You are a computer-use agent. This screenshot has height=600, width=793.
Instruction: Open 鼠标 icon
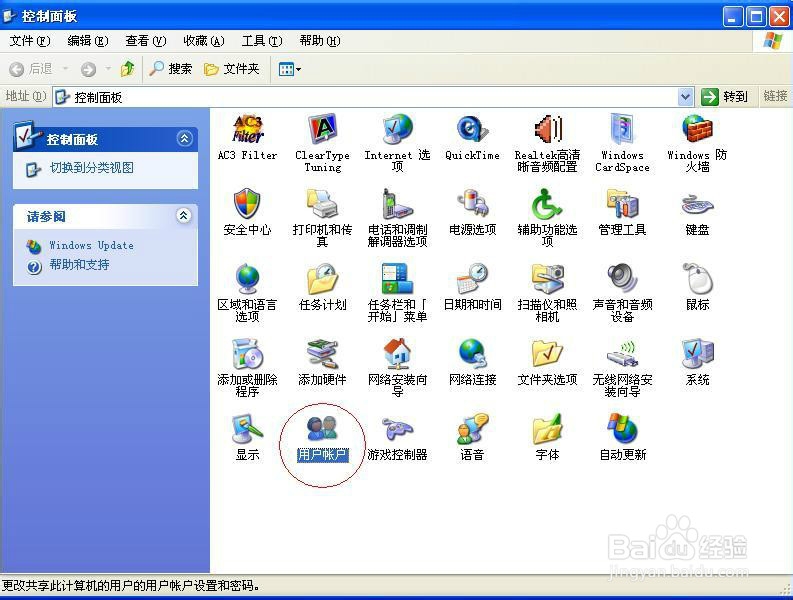(698, 279)
